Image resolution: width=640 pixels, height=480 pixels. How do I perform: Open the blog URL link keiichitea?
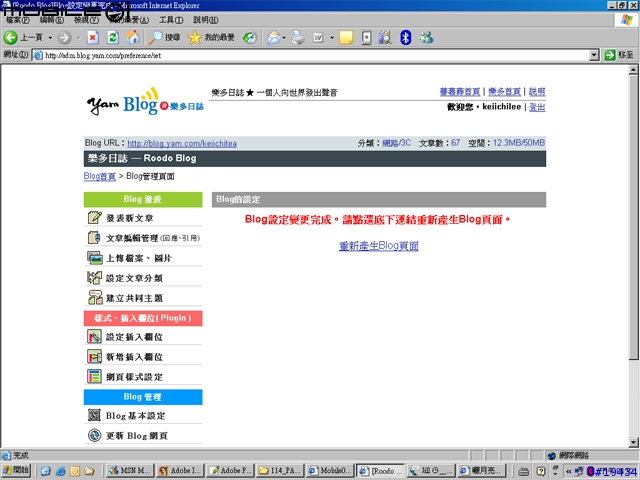tap(182, 143)
